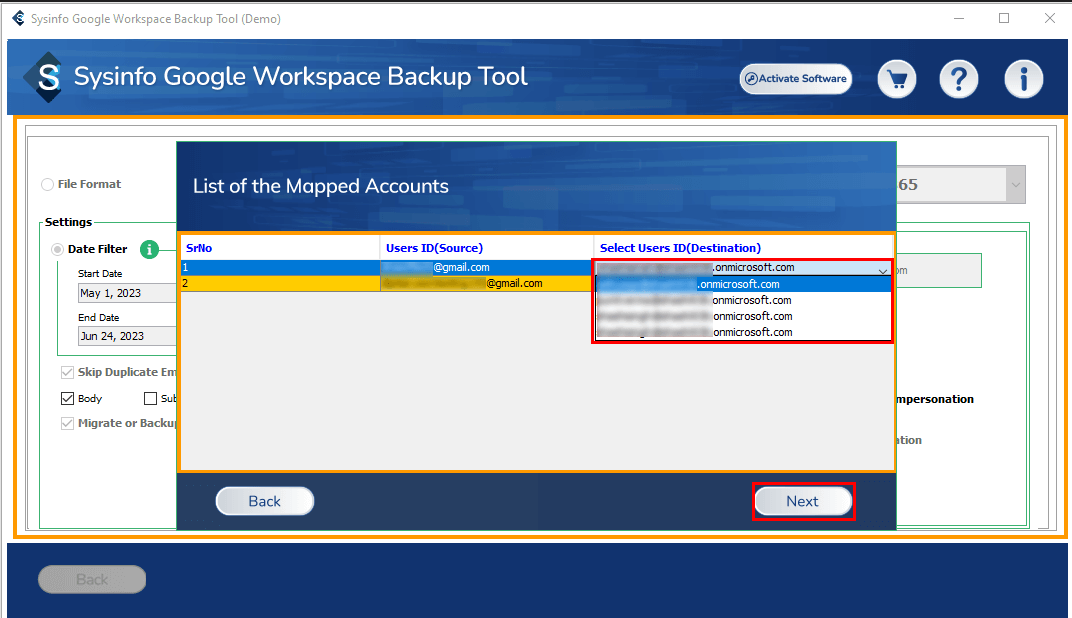
Task: Click the Sysinfo logo in the header
Action: pyautogui.click(x=48, y=78)
